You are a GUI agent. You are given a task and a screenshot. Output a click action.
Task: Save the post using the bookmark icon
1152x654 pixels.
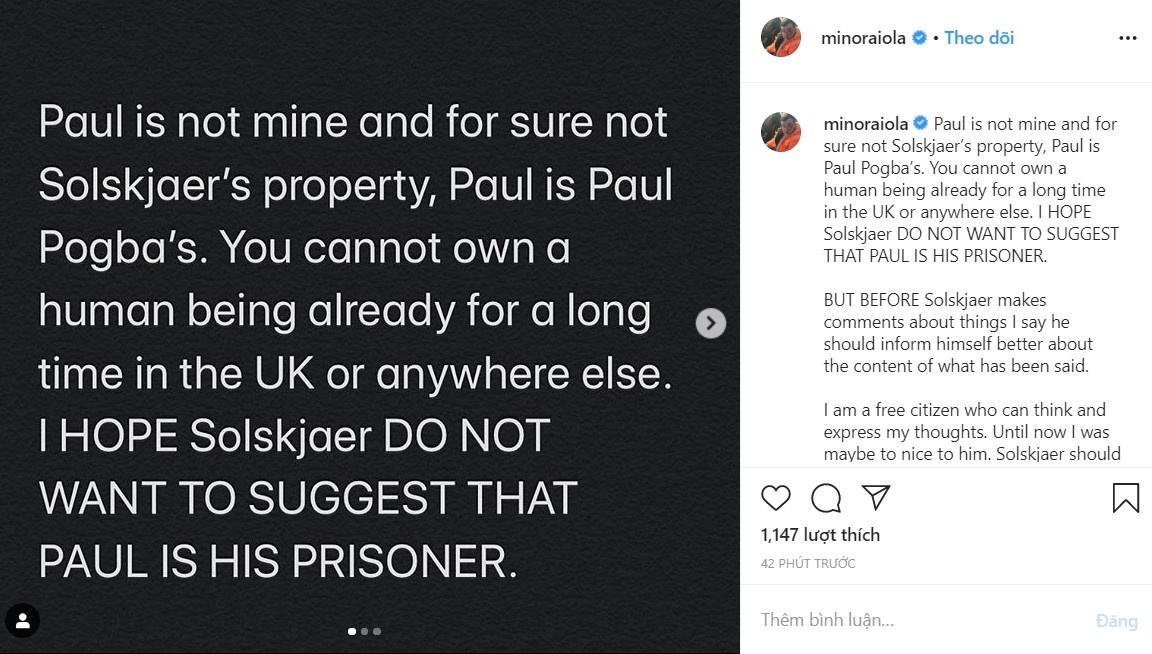coord(1126,497)
